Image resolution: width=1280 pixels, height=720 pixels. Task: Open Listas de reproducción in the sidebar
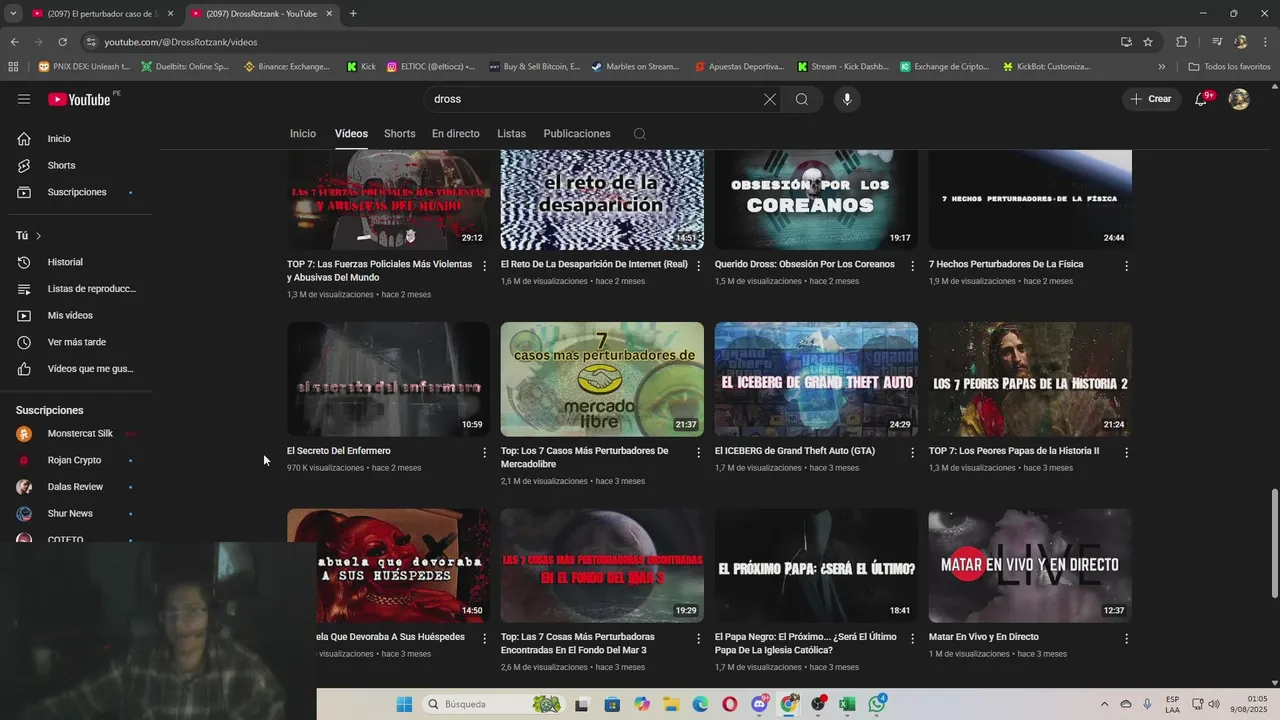click(x=80, y=289)
